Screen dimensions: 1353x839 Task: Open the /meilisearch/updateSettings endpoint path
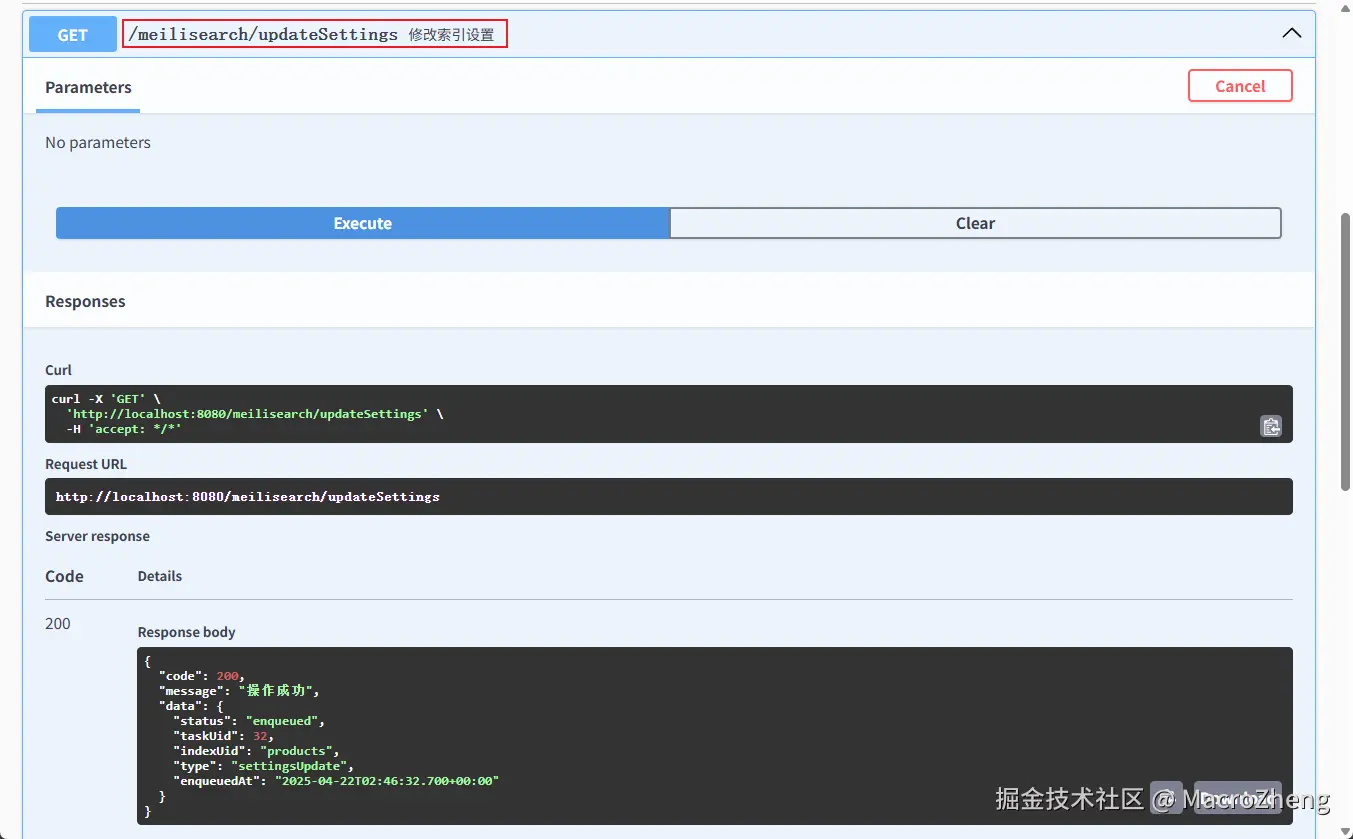coord(264,34)
